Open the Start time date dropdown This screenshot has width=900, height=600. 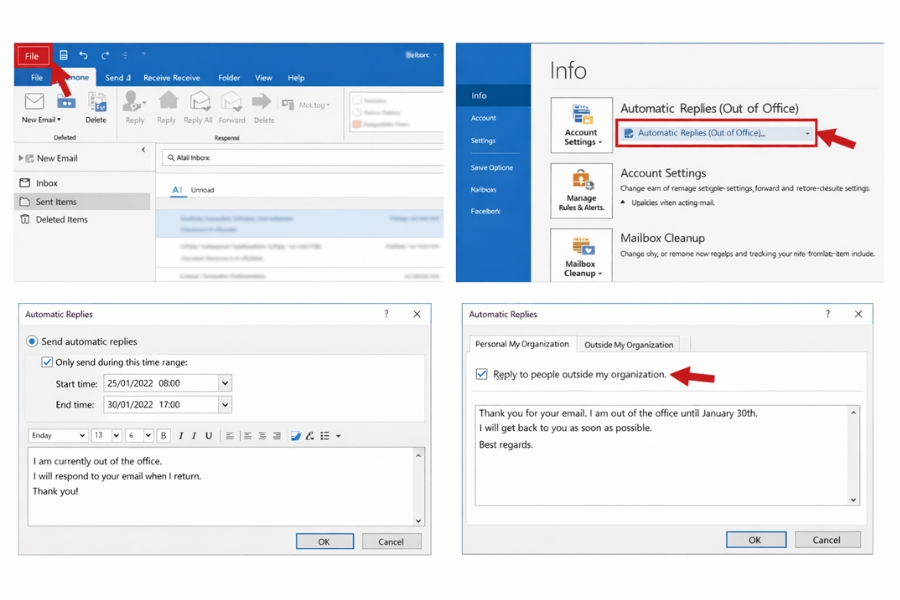225,383
